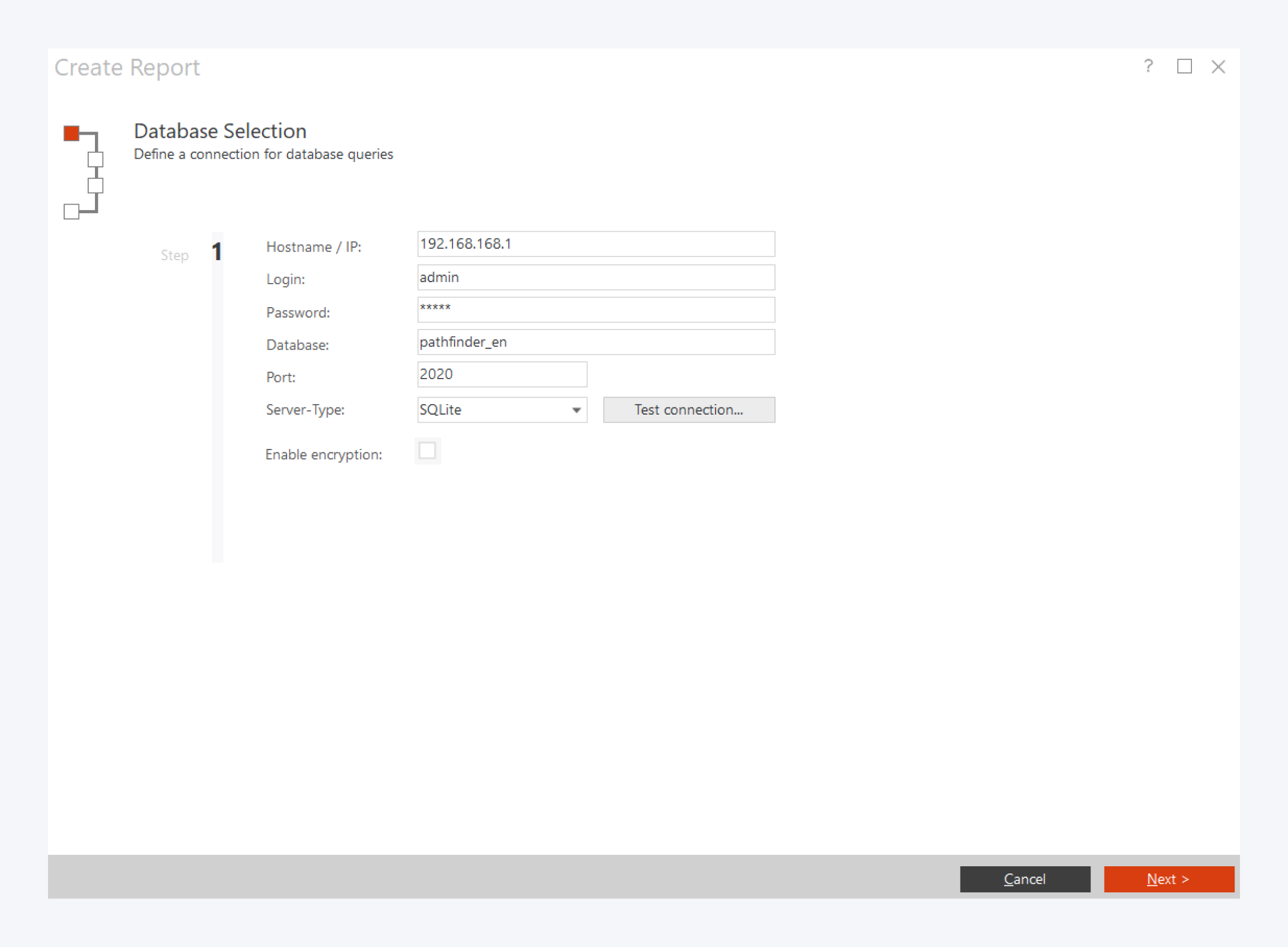
Task: Enable the encryption checkbox
Action: point(427,451)
